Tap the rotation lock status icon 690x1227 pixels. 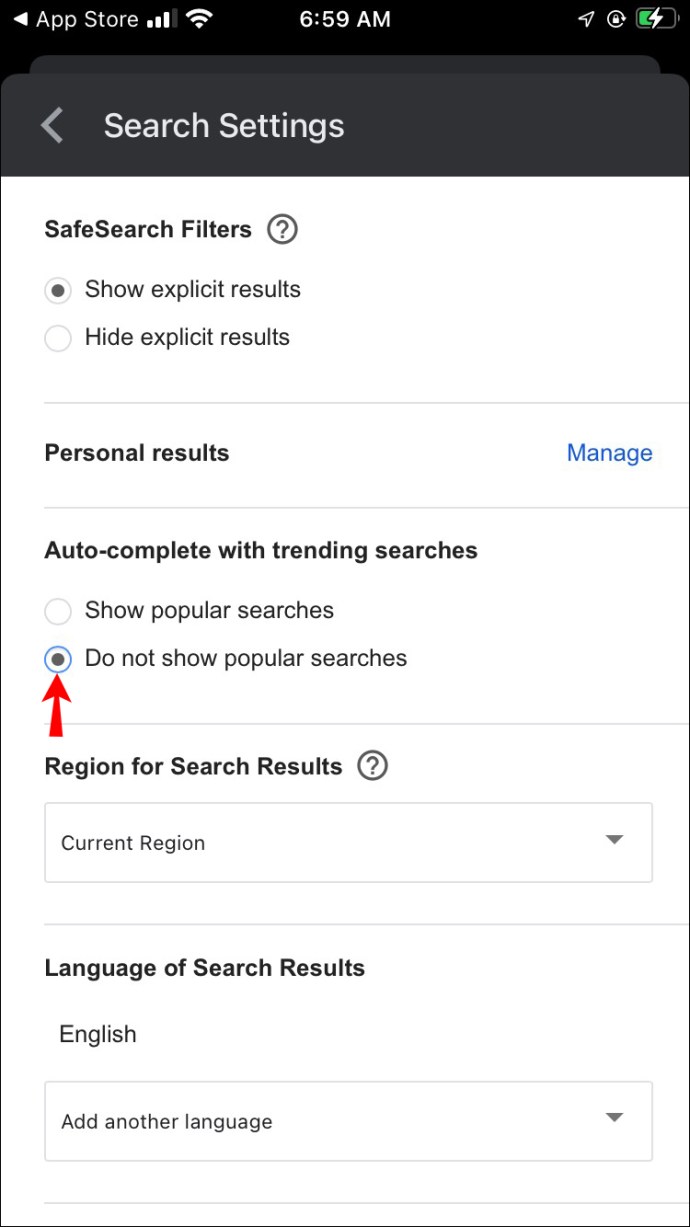pos(617,19)
